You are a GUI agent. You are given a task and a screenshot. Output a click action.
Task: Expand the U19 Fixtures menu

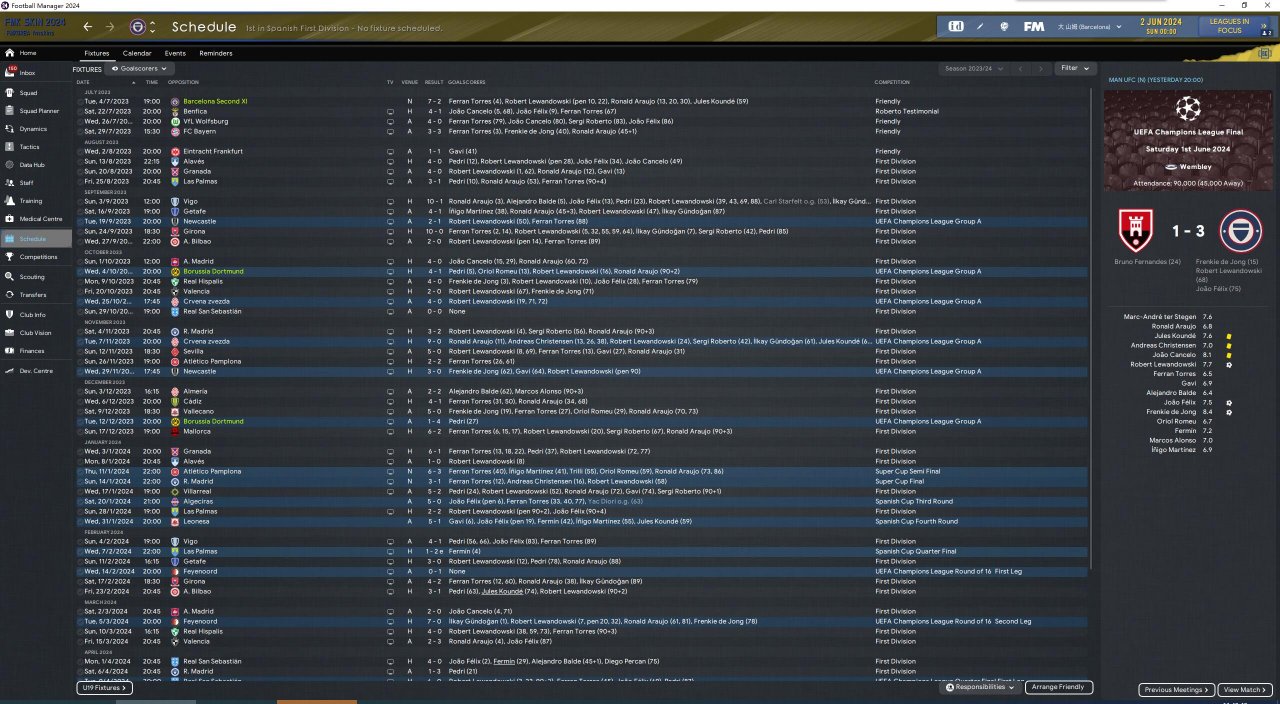[104, 688]
